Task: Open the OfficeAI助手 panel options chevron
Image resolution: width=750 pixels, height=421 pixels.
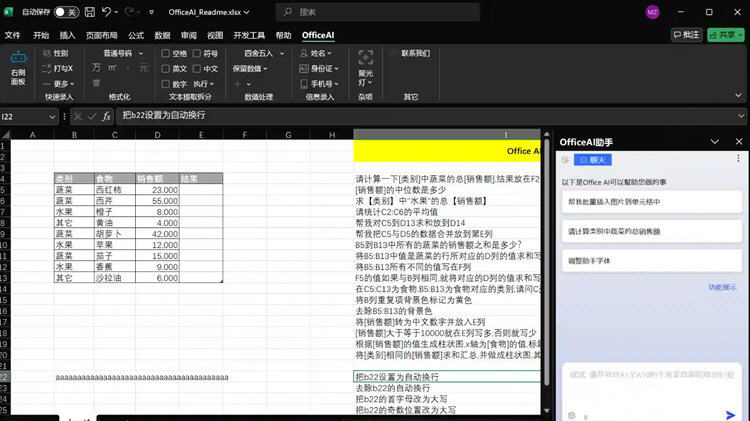Action: click(715, 142)
